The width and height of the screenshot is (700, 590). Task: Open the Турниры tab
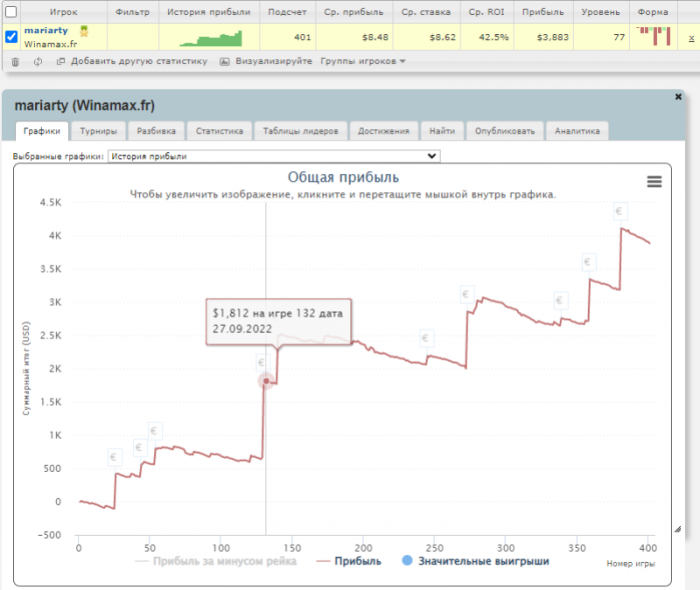coord(98,131)
